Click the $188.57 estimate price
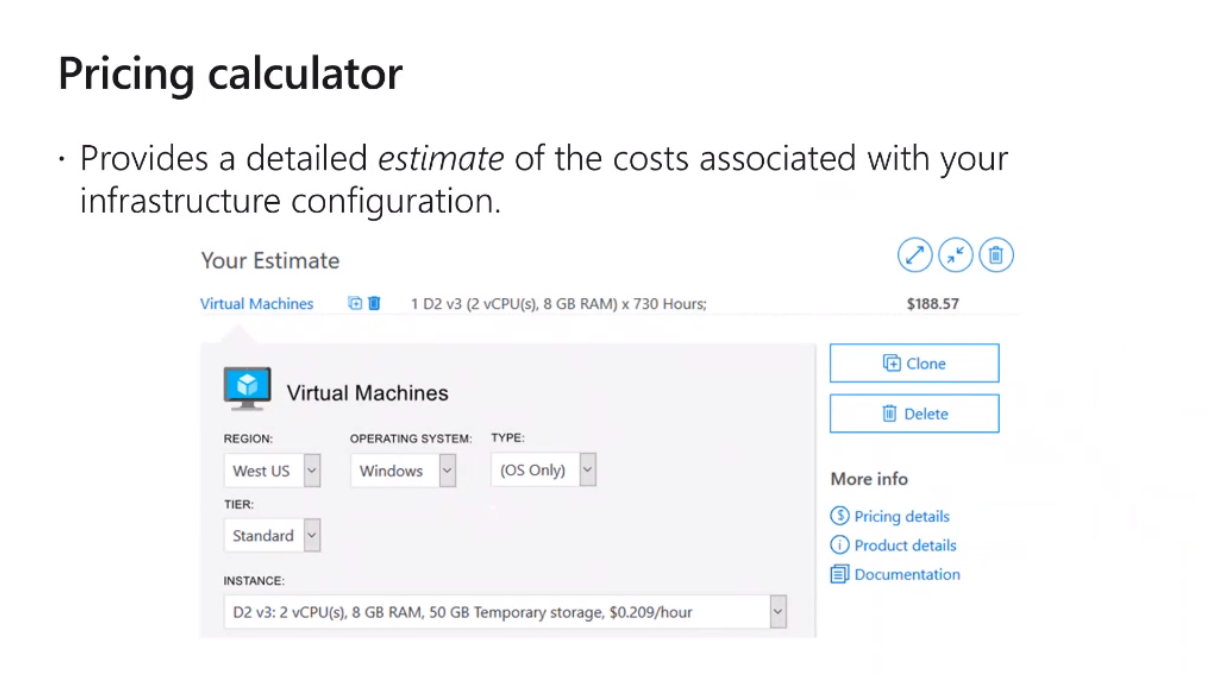Image resolution: width=1213 pixels, height=679 pixels. point(933,304)
